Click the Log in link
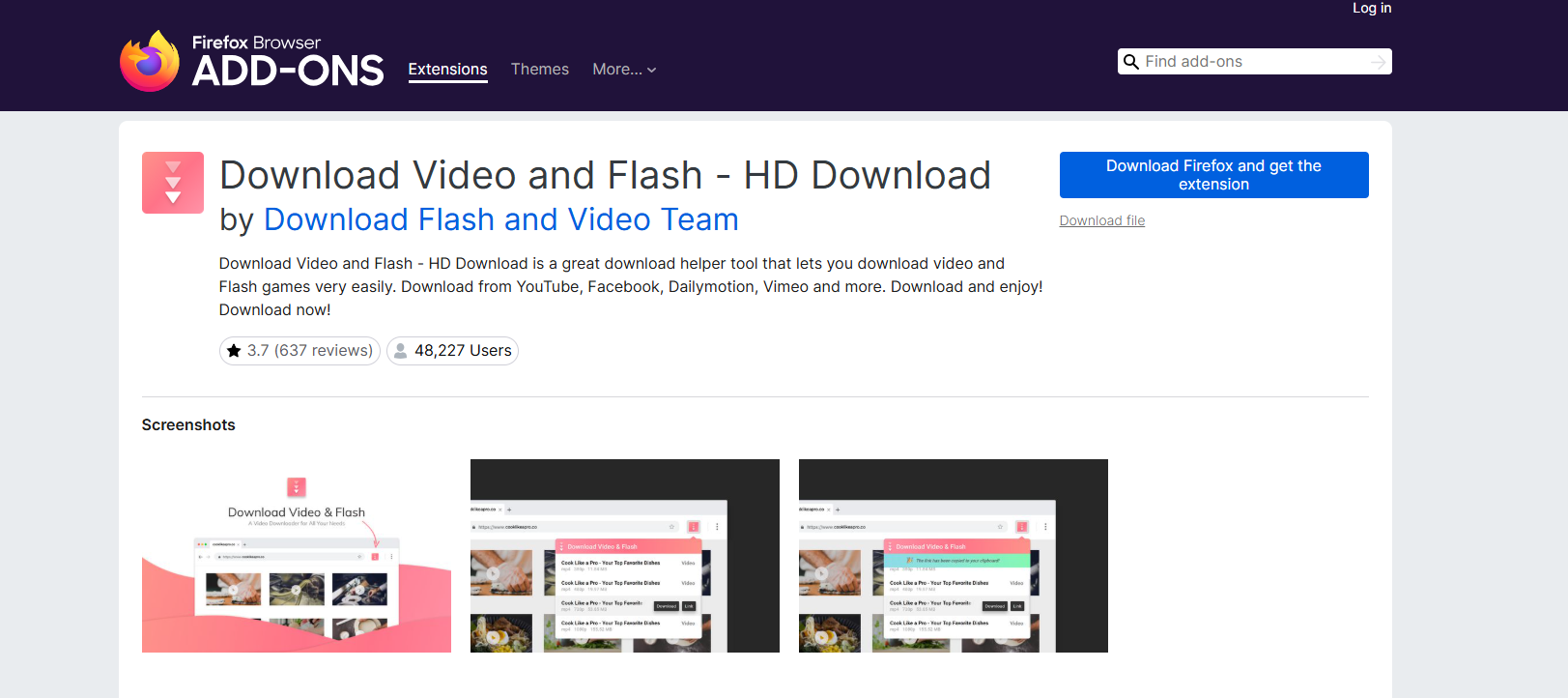 1372,9
